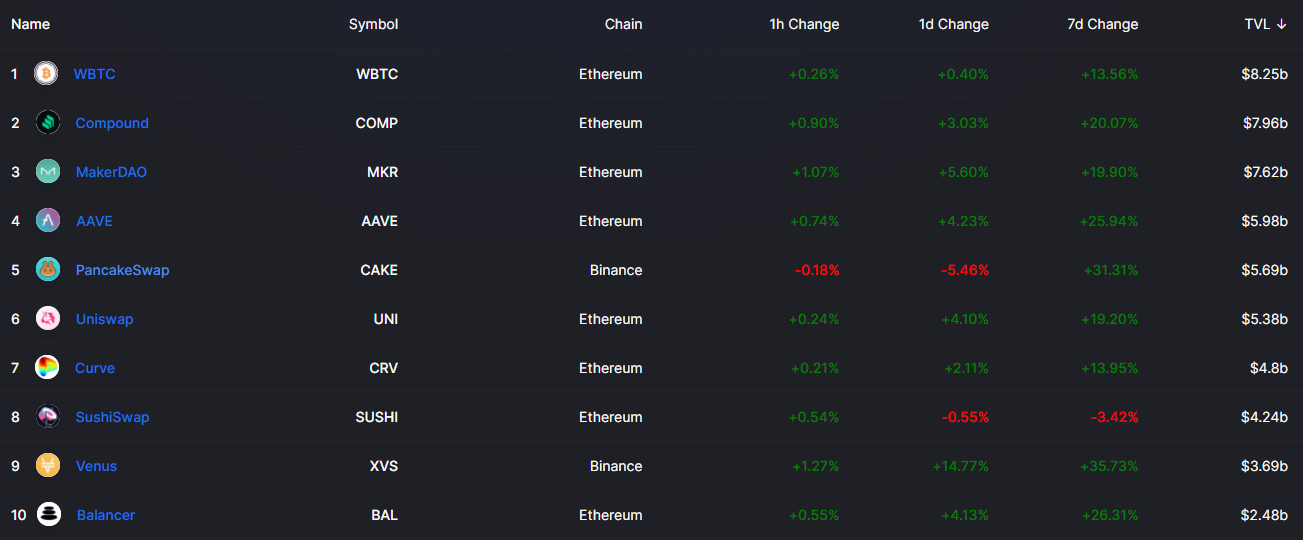Click the SushiSwap logo icon
This screenshot has width=1303, height=540.
coord(48,416)
